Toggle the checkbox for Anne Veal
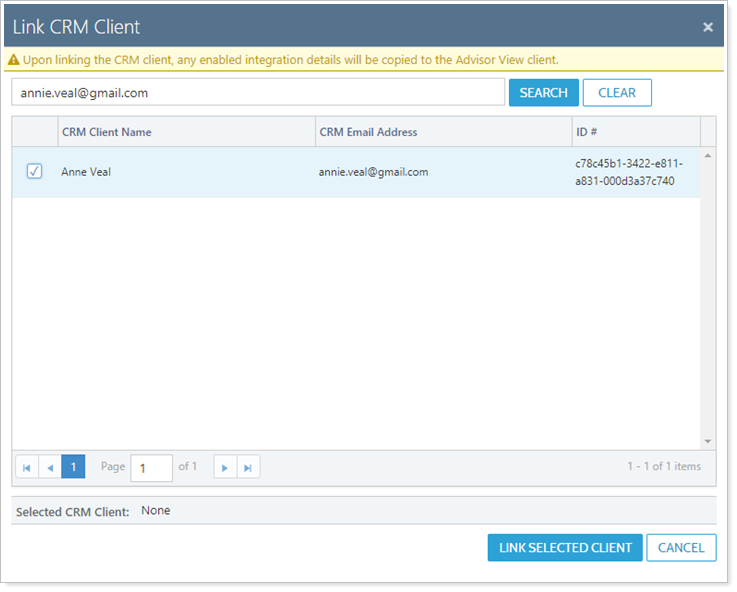This screenshot has width=737, height=592. (x=34, y=172)
